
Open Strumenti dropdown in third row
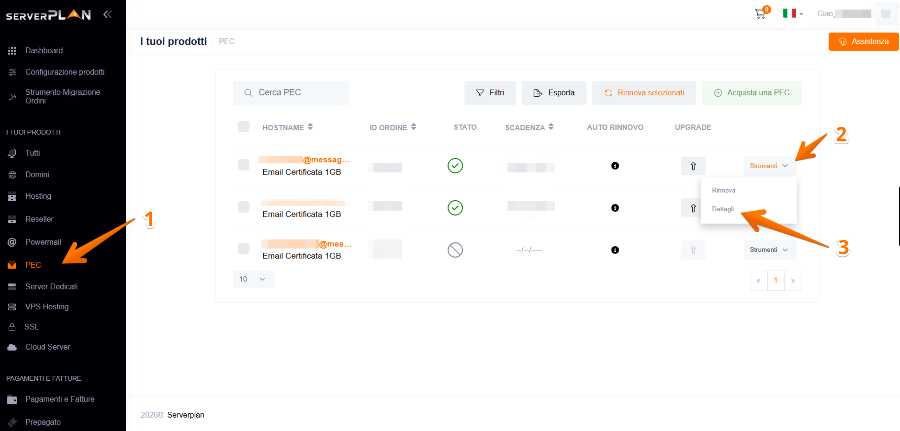(x=769, y=249)
